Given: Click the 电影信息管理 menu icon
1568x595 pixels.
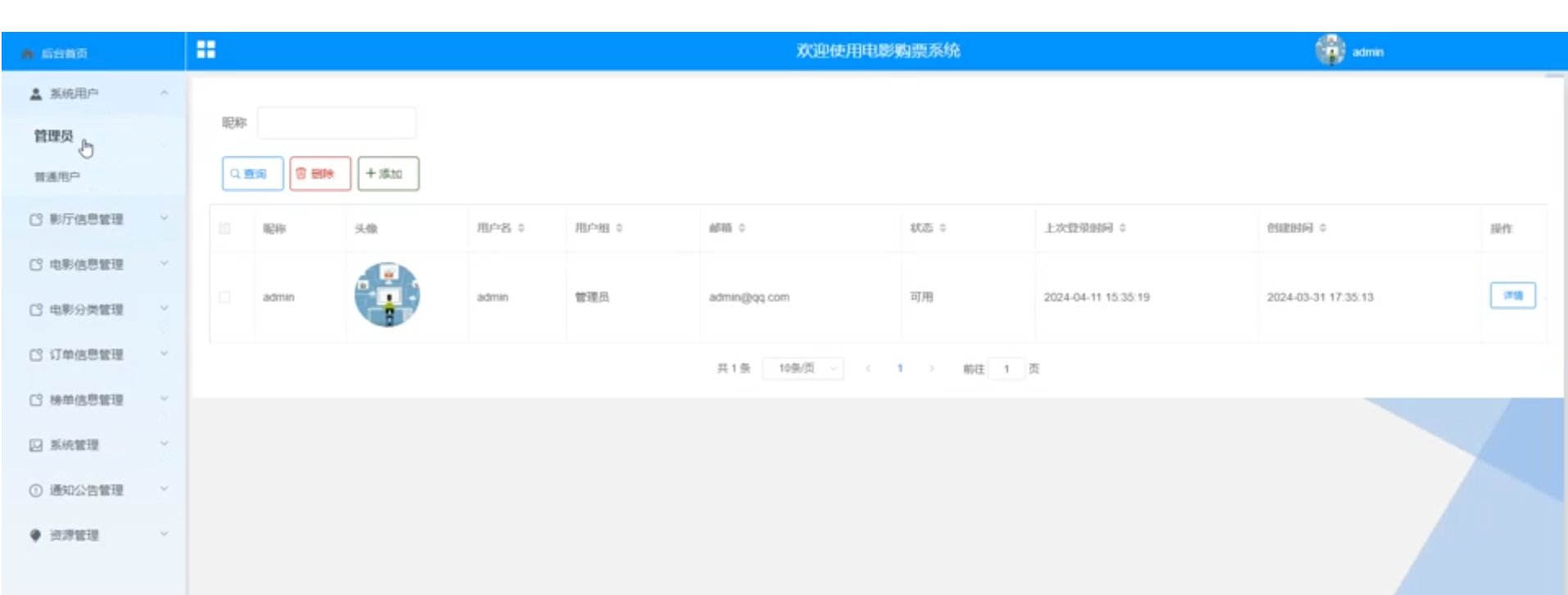Looking at the screenshot, I should (x=35, y=264).
